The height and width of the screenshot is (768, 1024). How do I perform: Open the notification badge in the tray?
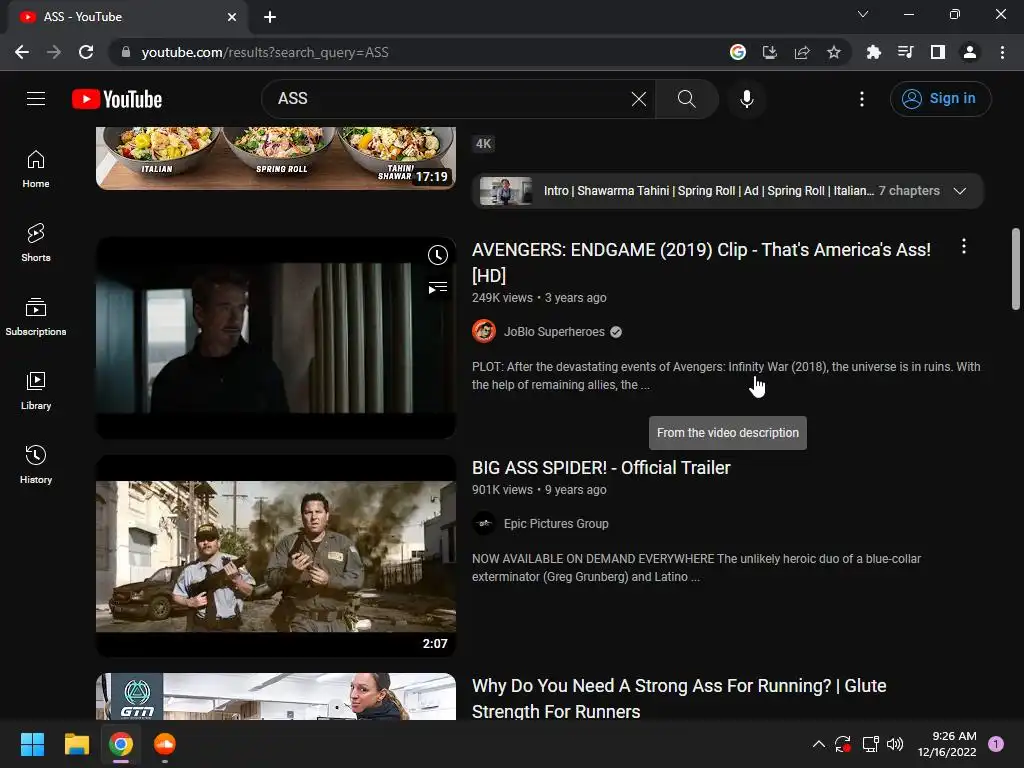[996, 744]
